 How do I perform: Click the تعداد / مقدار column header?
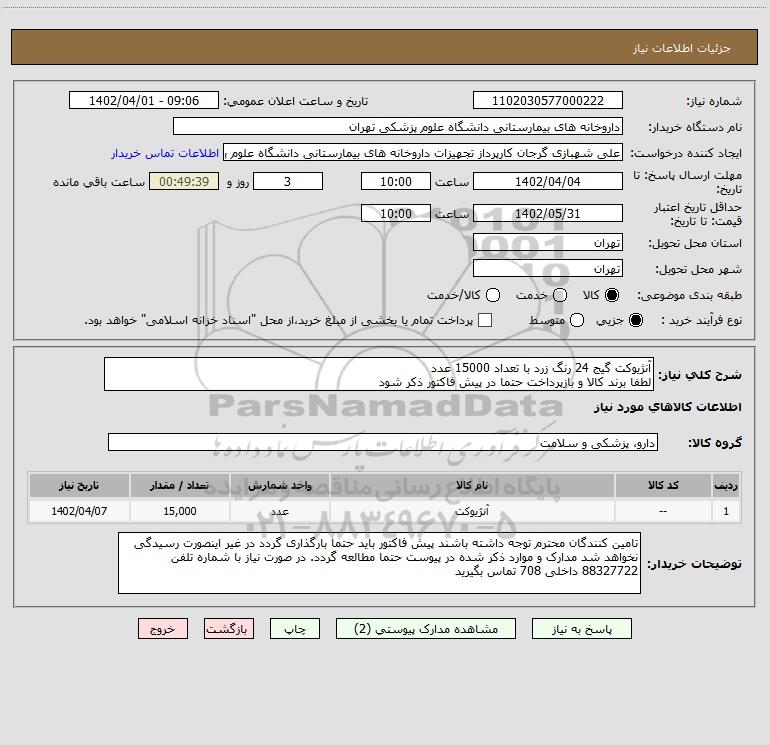coord(179,485)
